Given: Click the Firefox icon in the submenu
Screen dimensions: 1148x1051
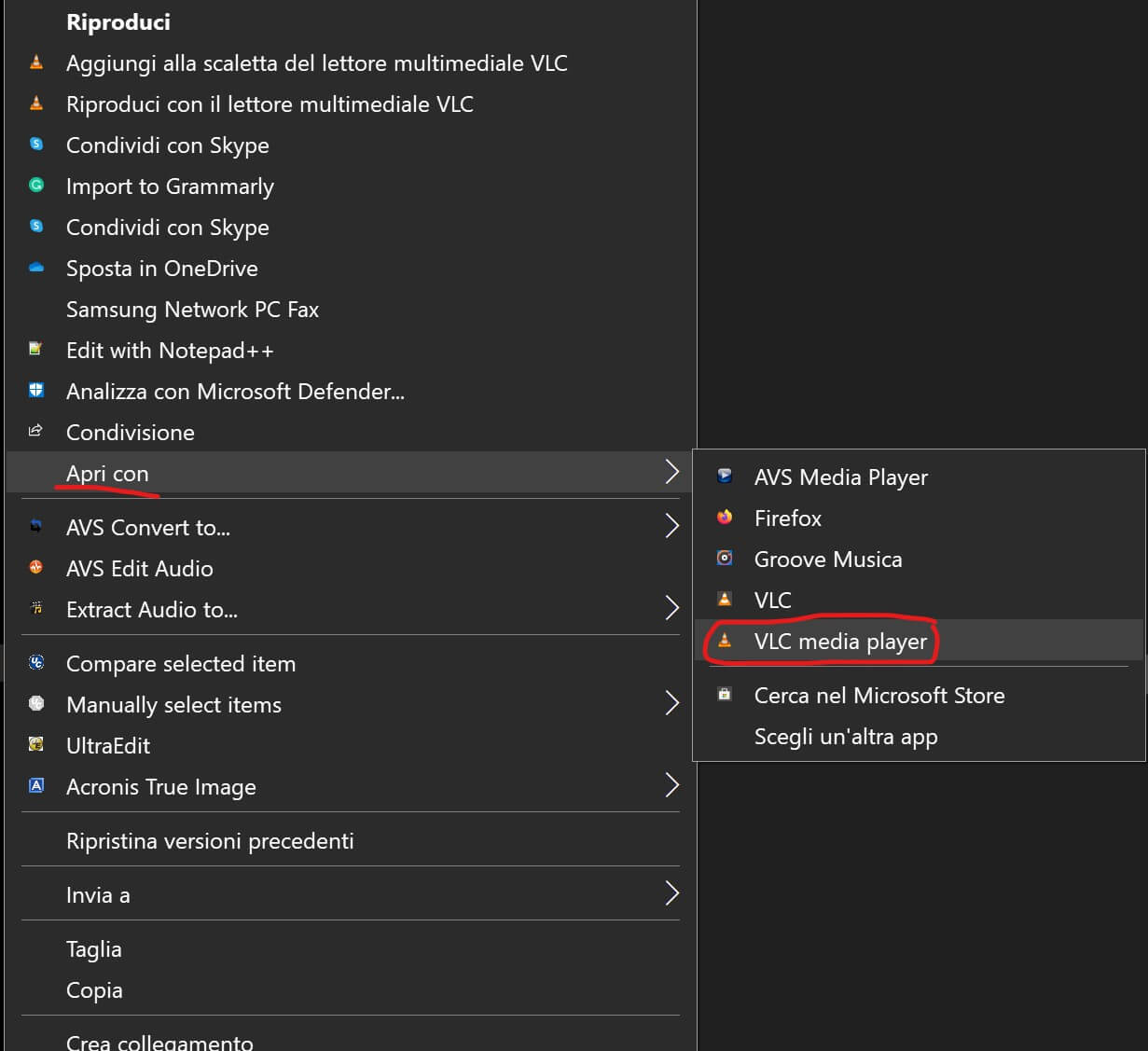Looking at the screenshot, I should click(x=725, y=518).
